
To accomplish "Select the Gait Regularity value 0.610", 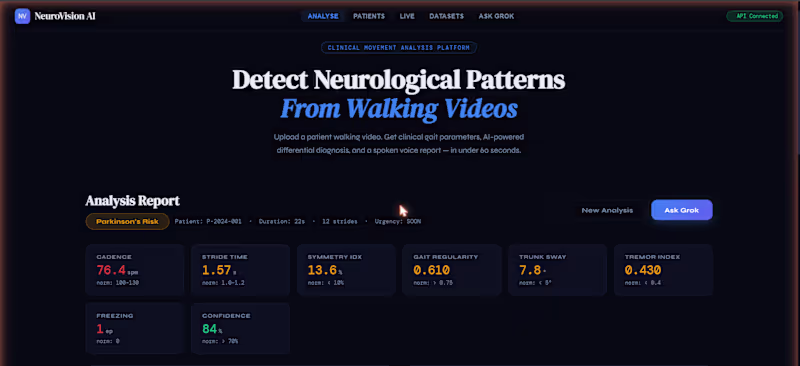I will tap(431, 270).
